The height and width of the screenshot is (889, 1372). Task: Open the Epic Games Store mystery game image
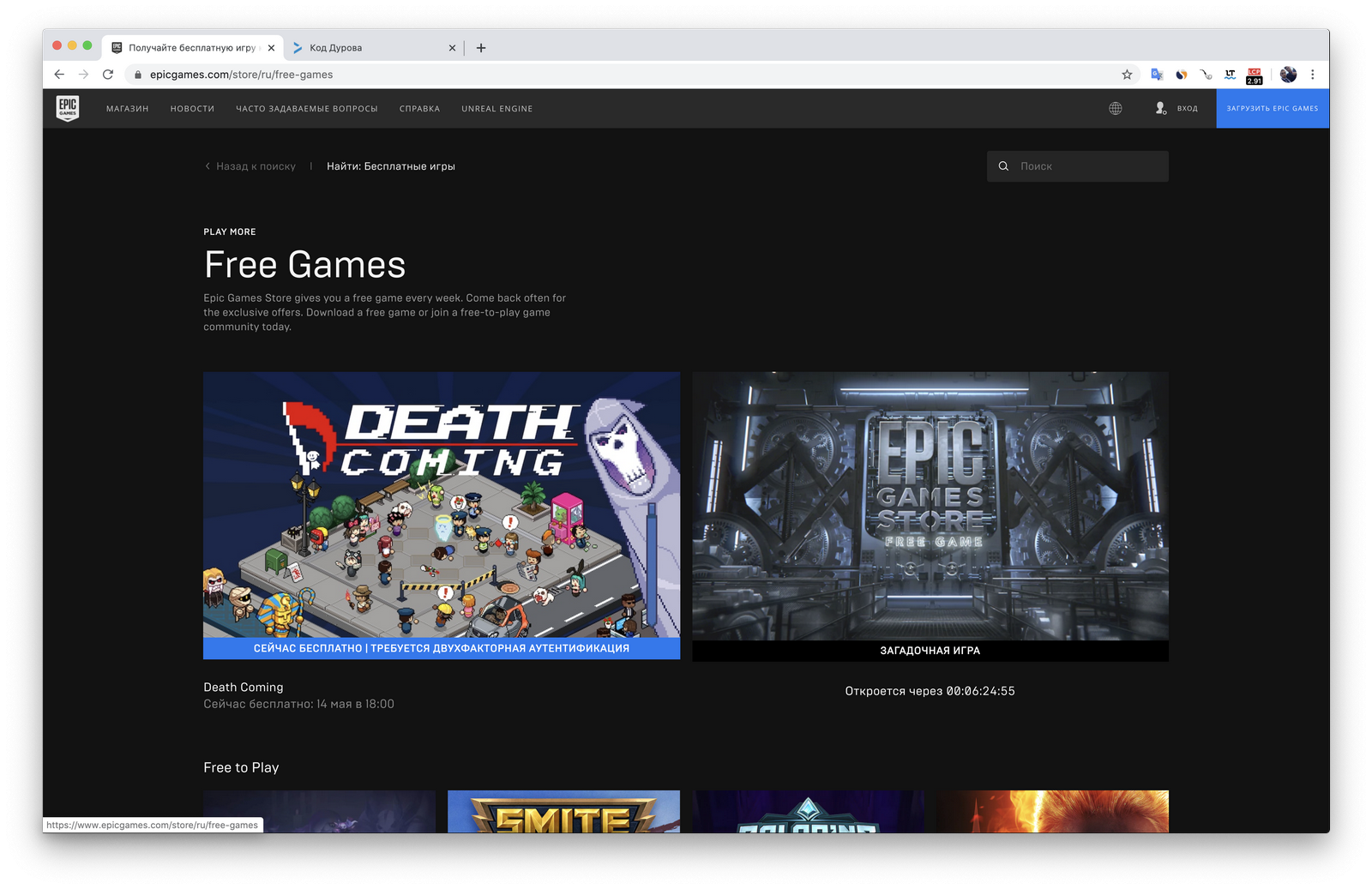[930, 506]
